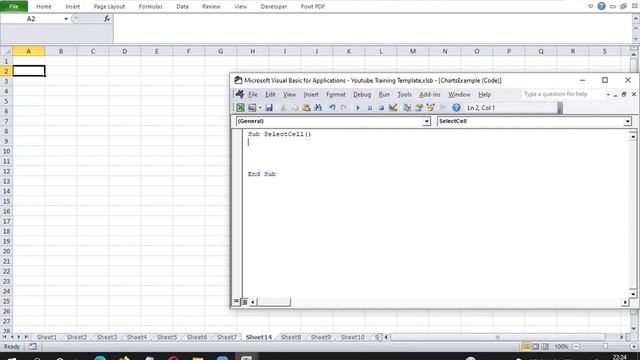The width and height of the screenshot is (640, 360).
Task: Run the macro with the green play icon
Action: [358, 108]
